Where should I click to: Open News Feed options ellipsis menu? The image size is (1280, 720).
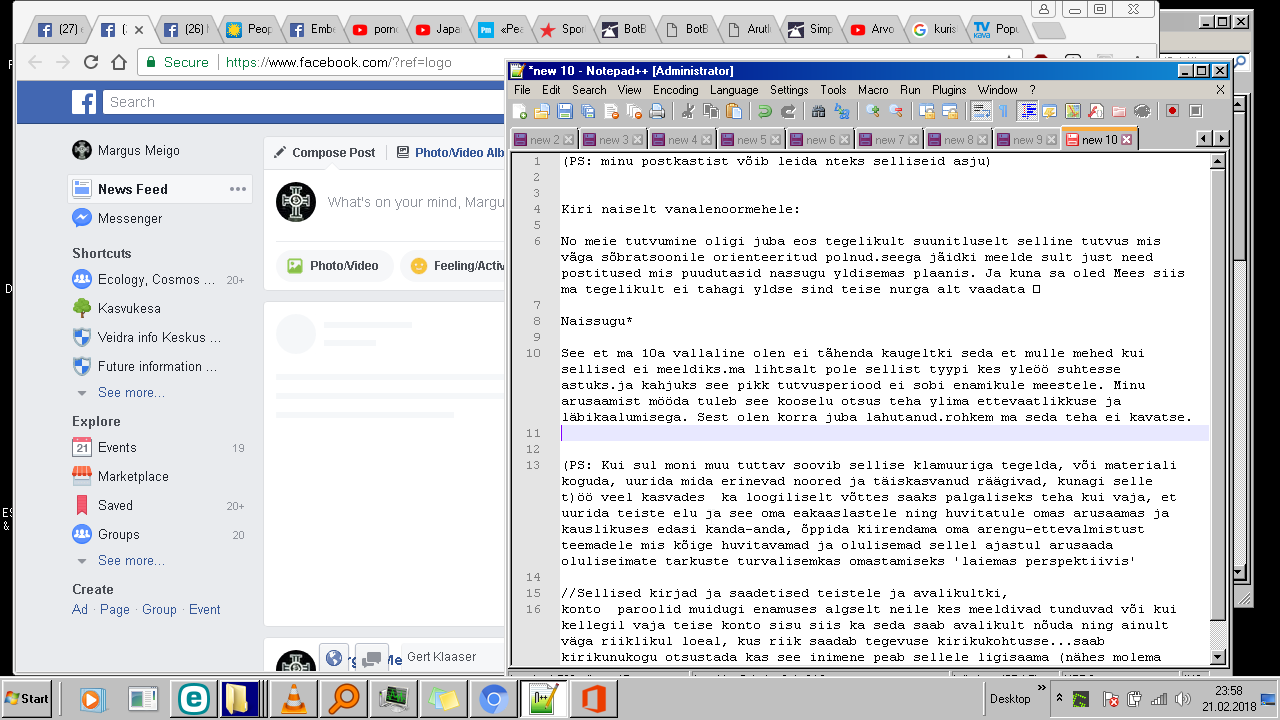tap(238, 189)
